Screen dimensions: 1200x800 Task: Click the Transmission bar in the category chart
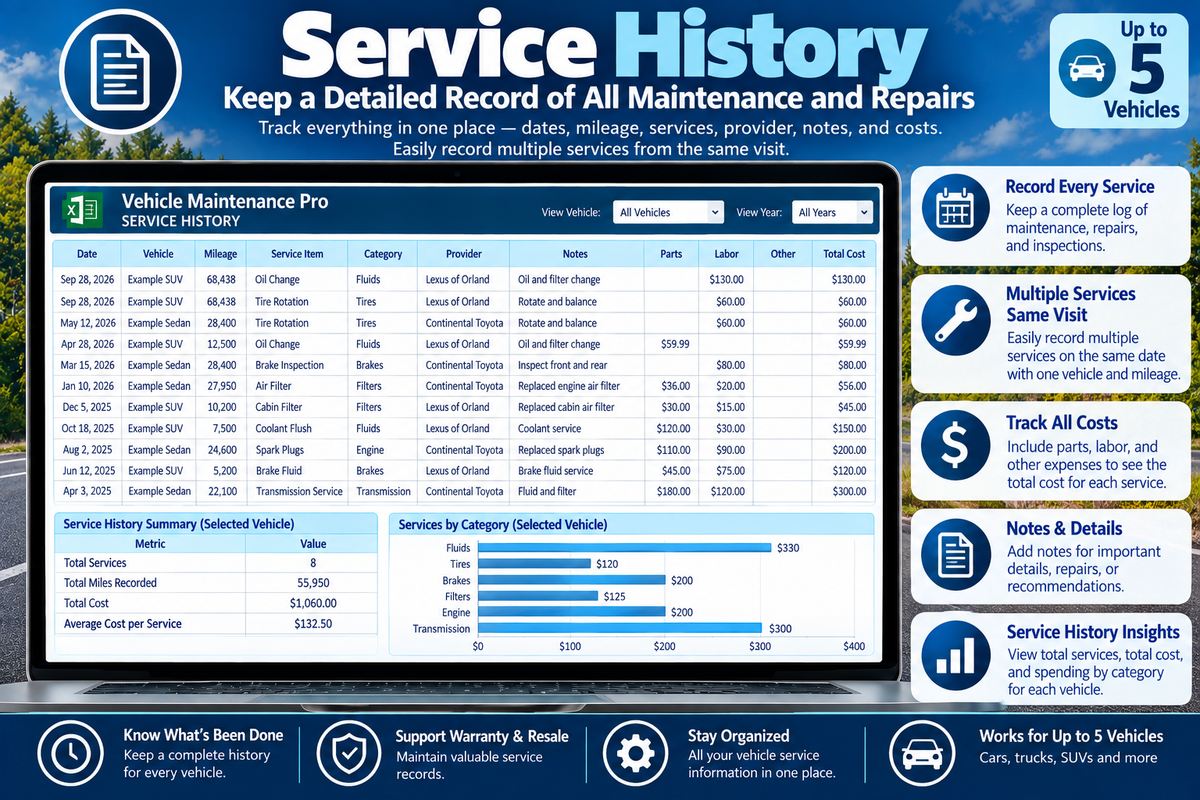[x=619, y=628]
